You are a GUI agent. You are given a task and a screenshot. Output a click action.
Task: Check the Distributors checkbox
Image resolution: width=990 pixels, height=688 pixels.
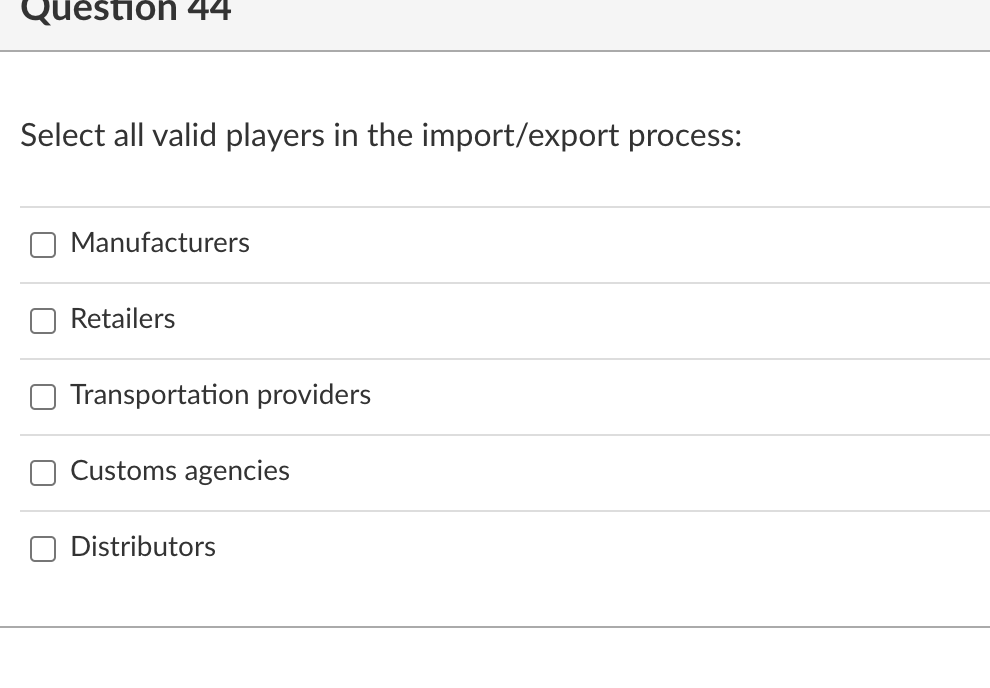pyautogui.click(x=42, y=549)
